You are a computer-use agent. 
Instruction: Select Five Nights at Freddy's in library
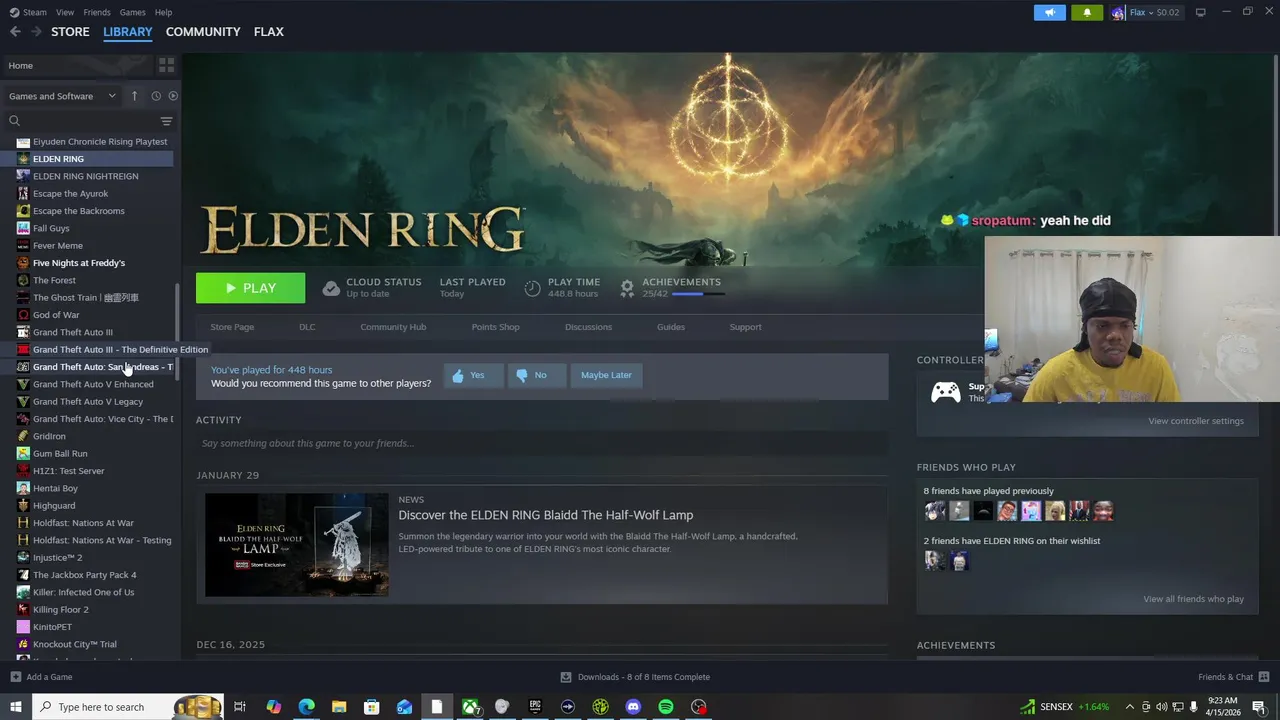(x=79, y=263)
